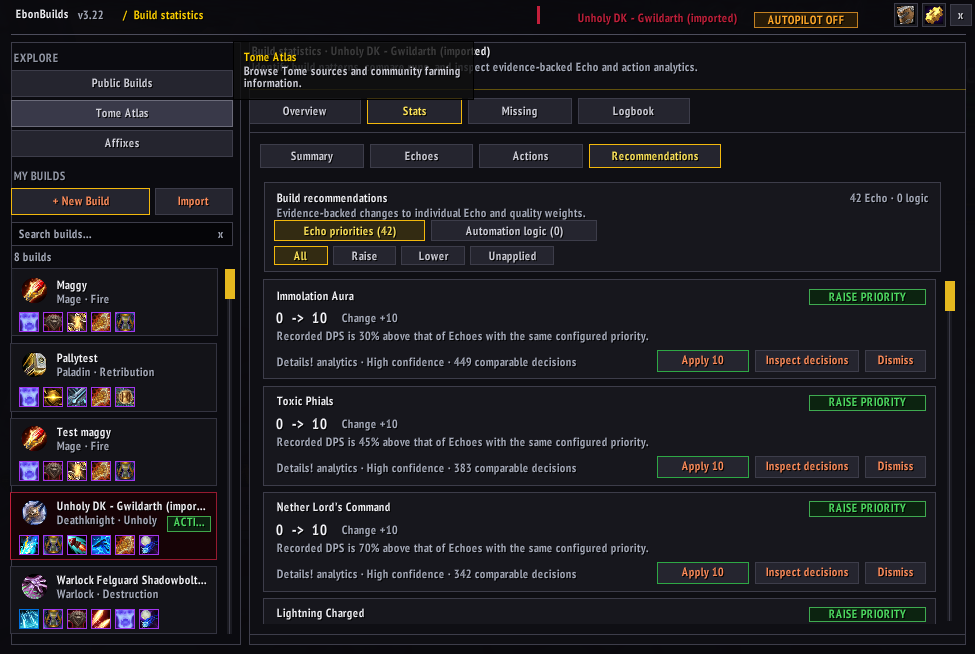Select the Pallytest build card title

point(77,358)
